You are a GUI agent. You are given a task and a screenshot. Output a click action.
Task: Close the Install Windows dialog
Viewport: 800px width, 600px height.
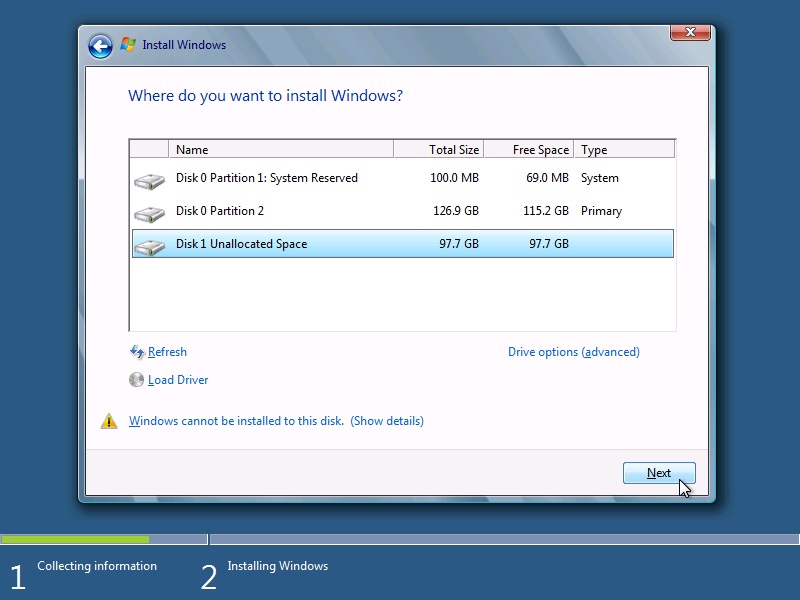pos(690,32)
